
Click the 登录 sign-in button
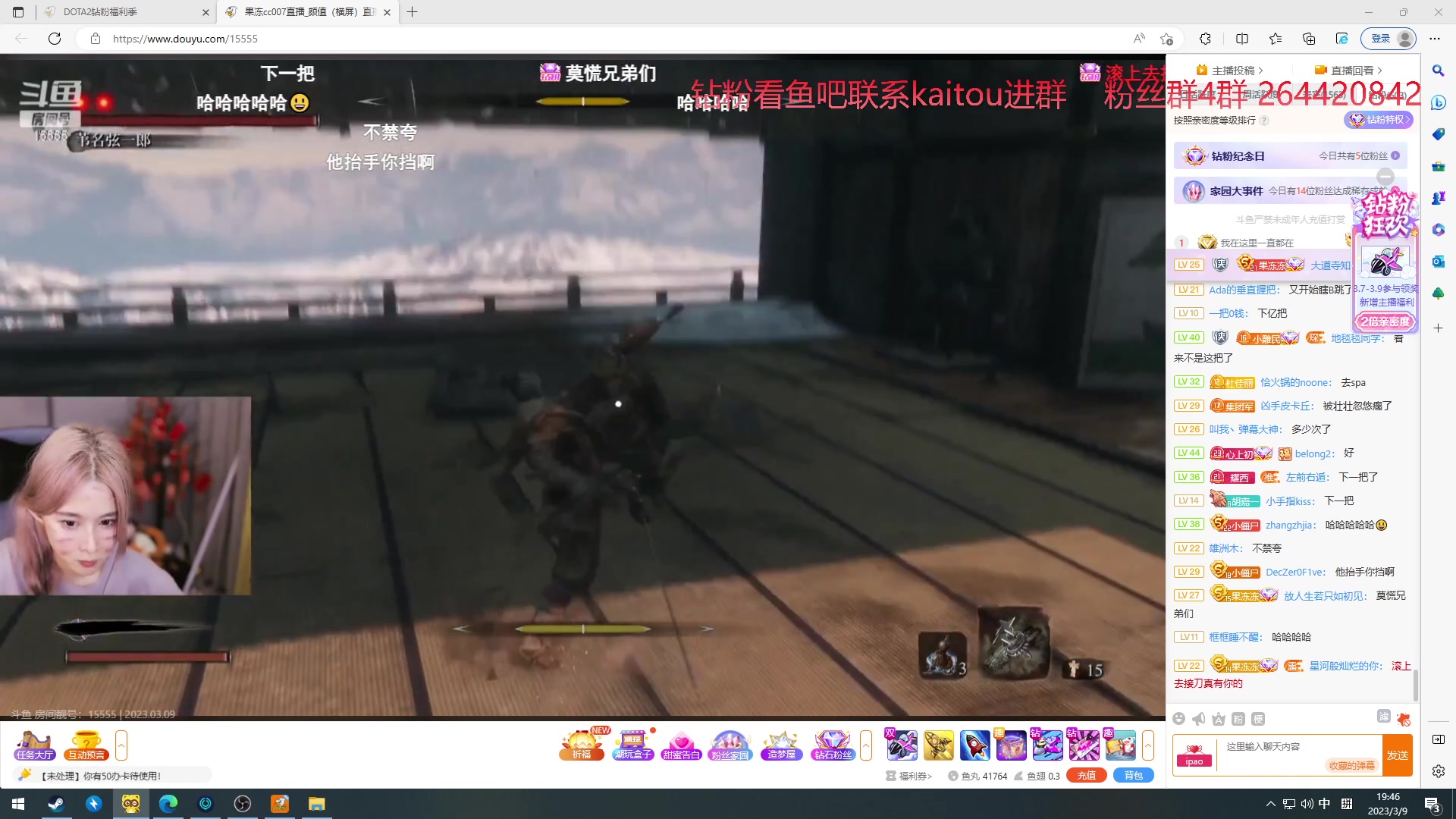tap(1389, 39)
